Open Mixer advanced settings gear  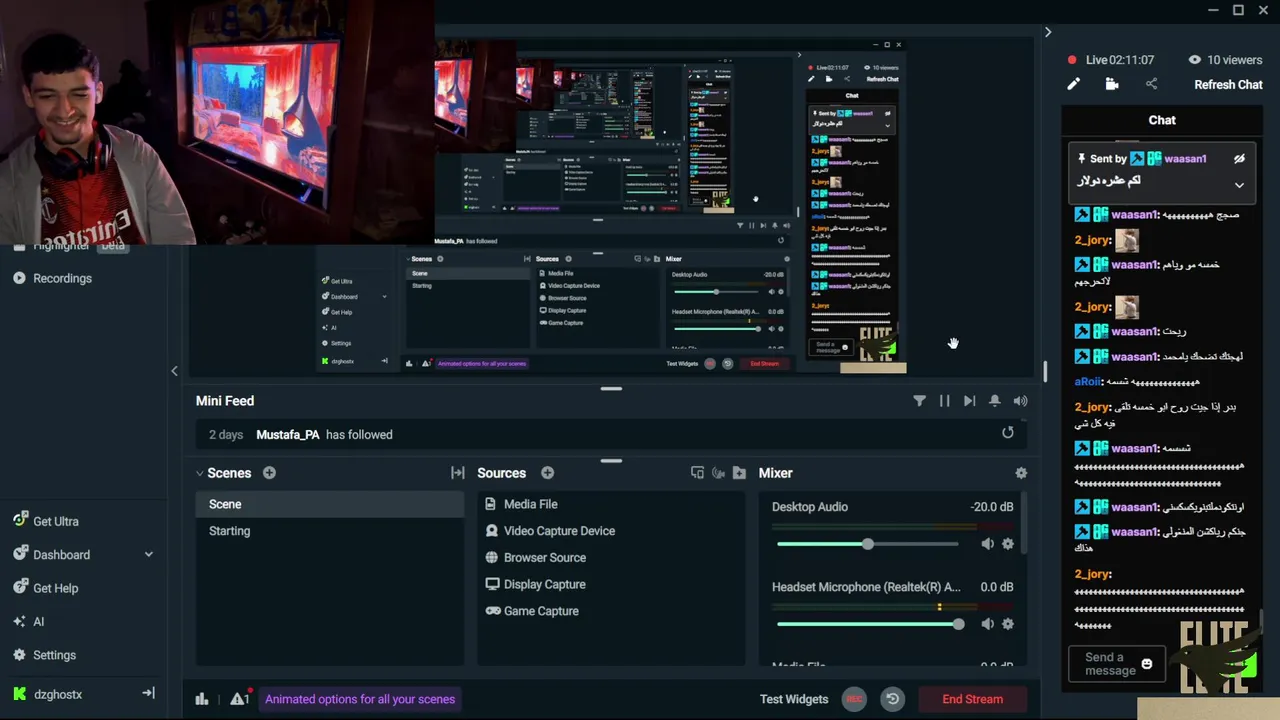(1020, 473)
